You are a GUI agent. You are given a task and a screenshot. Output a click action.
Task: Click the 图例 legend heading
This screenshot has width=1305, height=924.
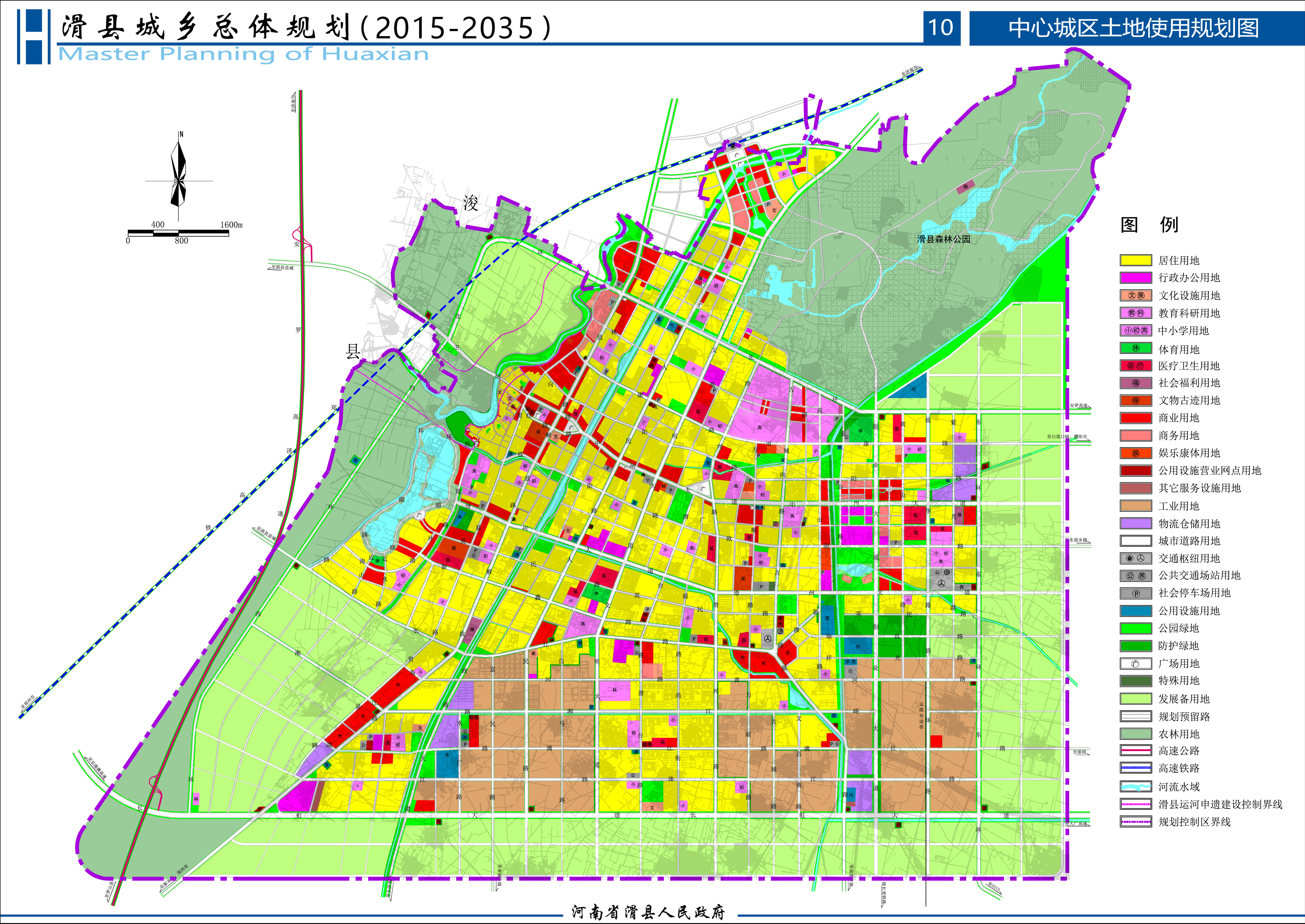1149,225
